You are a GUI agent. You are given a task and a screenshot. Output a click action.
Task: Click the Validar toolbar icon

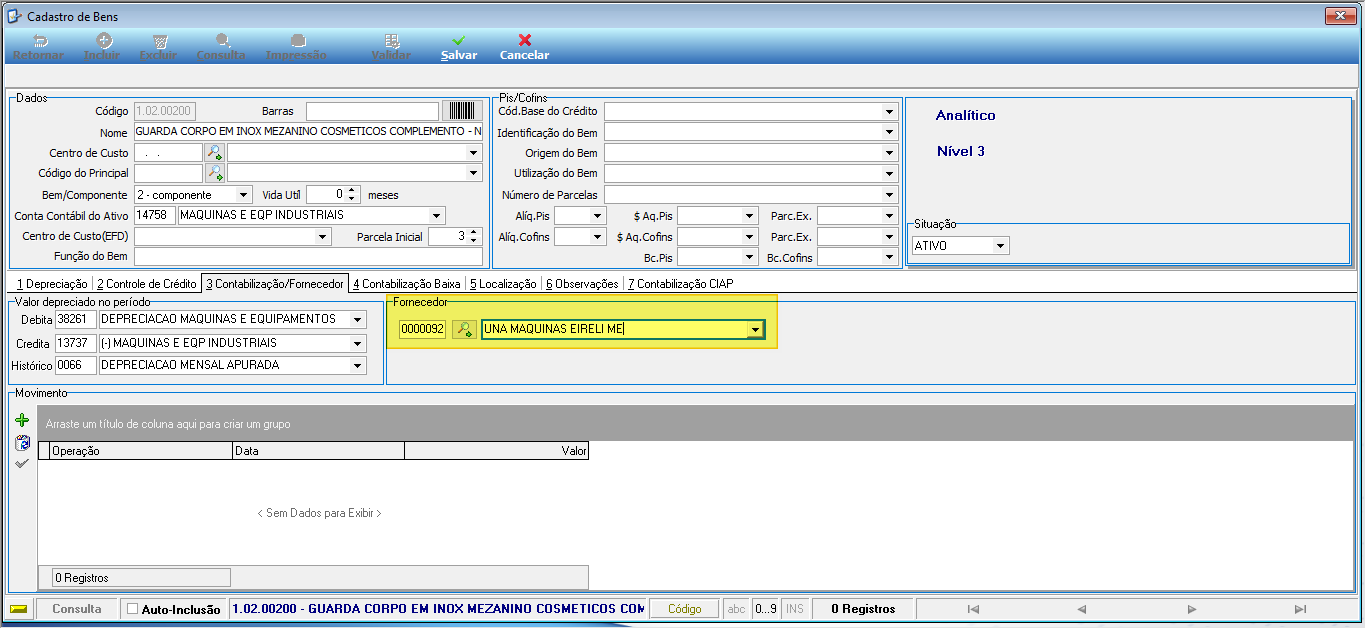(x=392, y=41)
